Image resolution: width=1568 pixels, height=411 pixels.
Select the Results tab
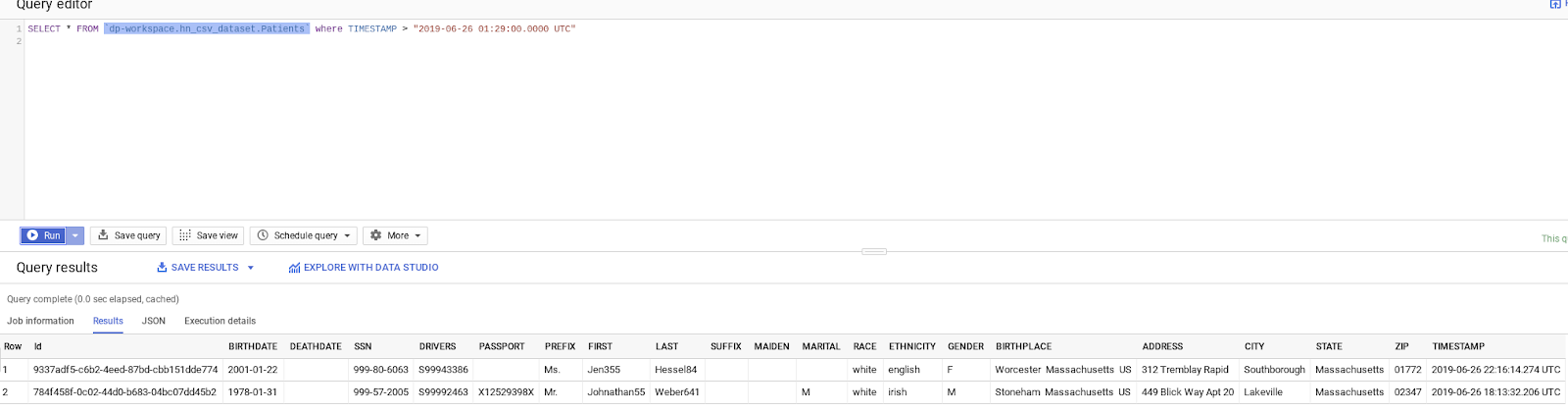108,321
